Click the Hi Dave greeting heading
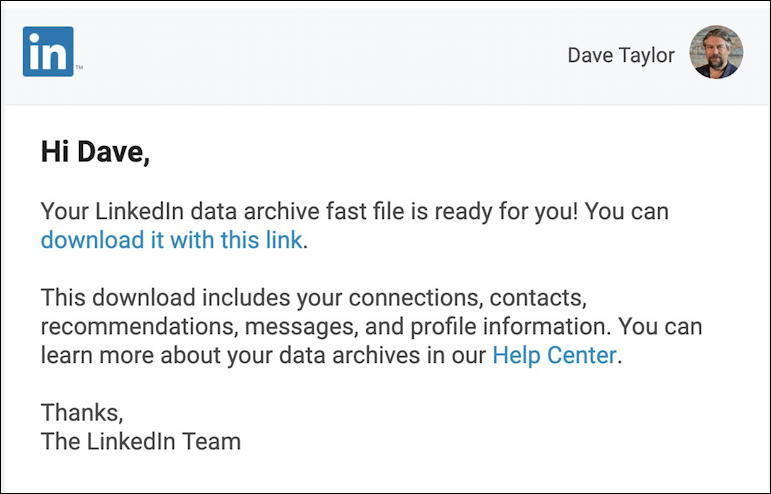771x494 pixels. click(95, 151)
